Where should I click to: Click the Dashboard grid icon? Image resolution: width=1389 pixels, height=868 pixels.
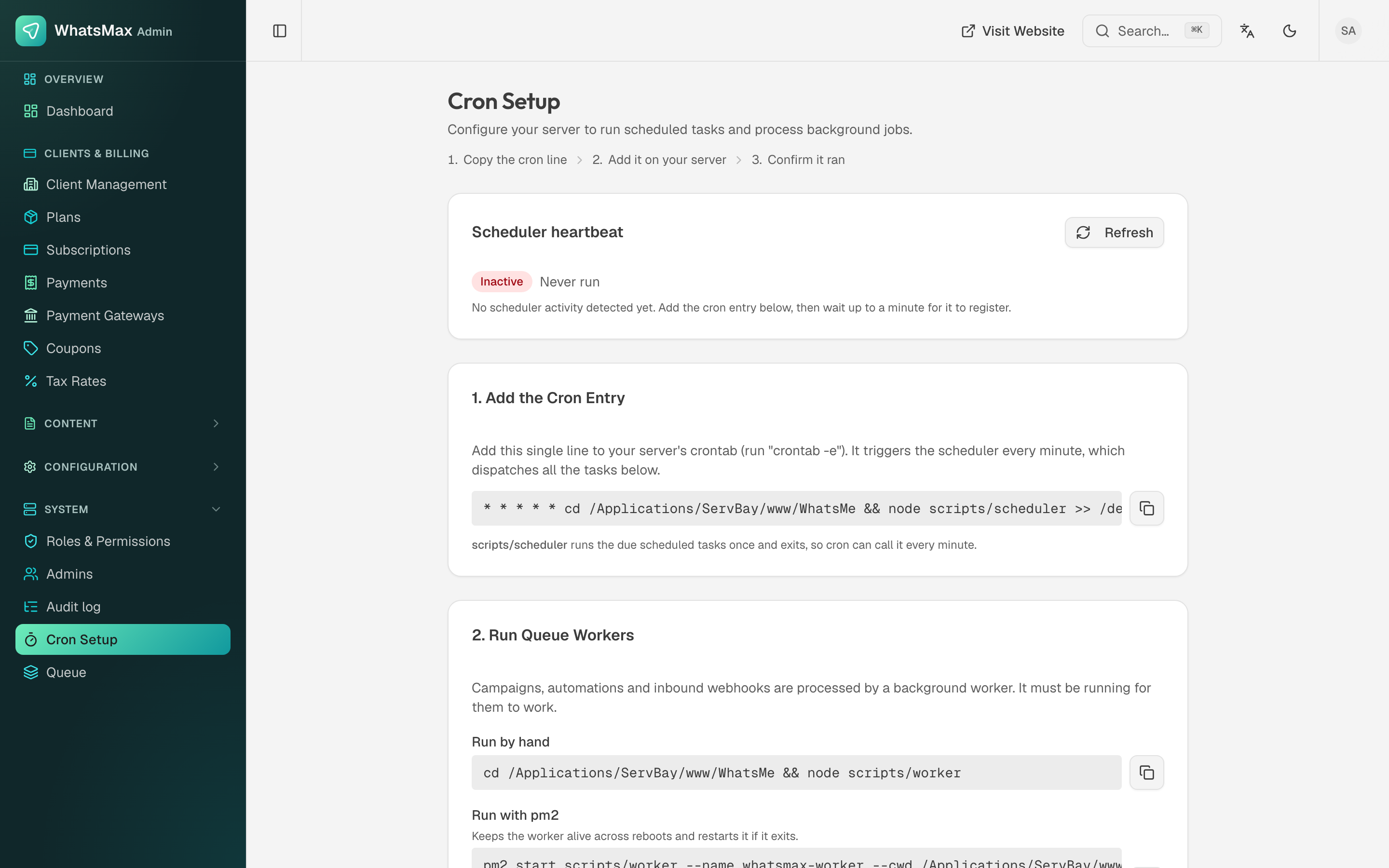coord(30,111)
